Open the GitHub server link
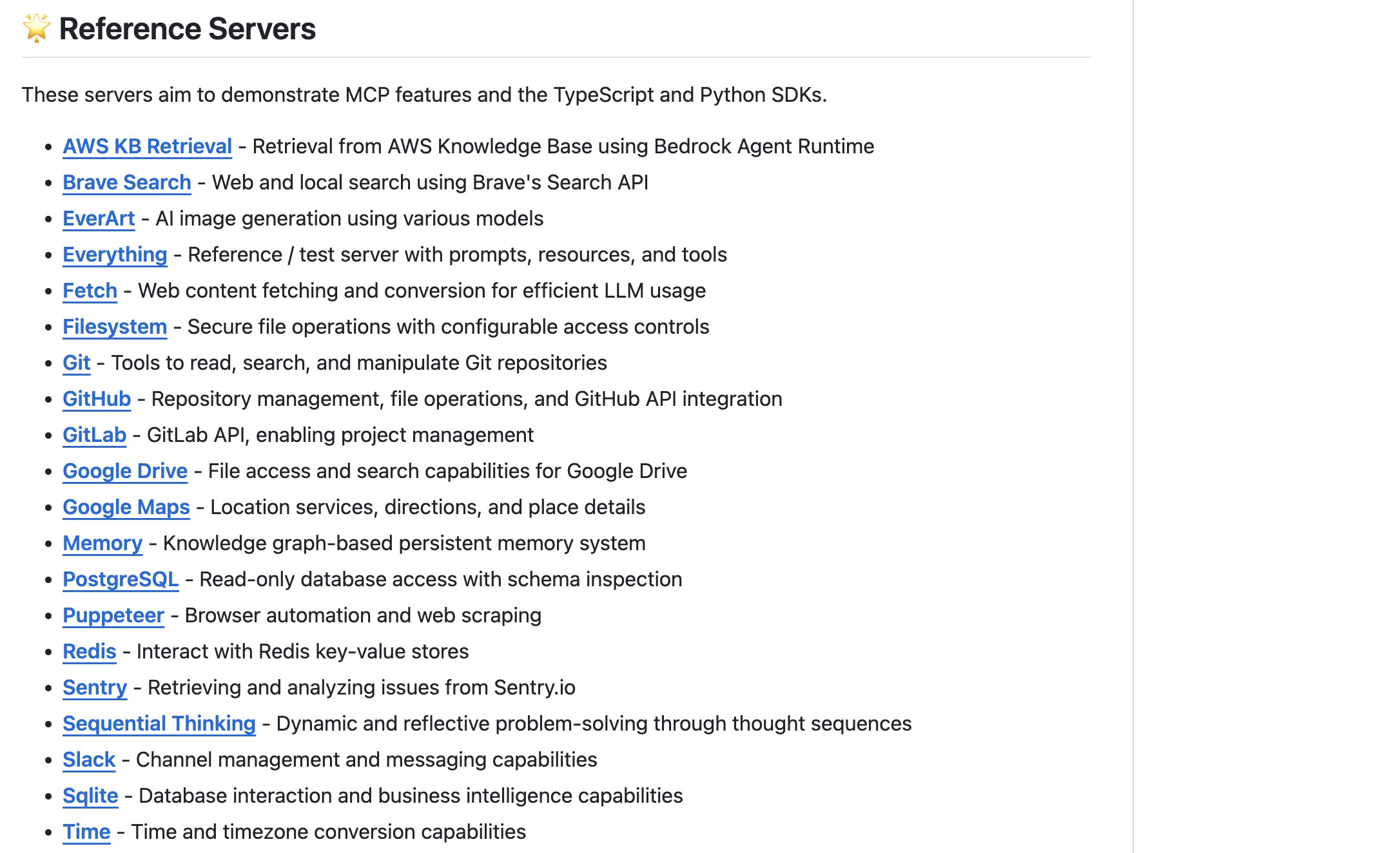 pos(97,399)
